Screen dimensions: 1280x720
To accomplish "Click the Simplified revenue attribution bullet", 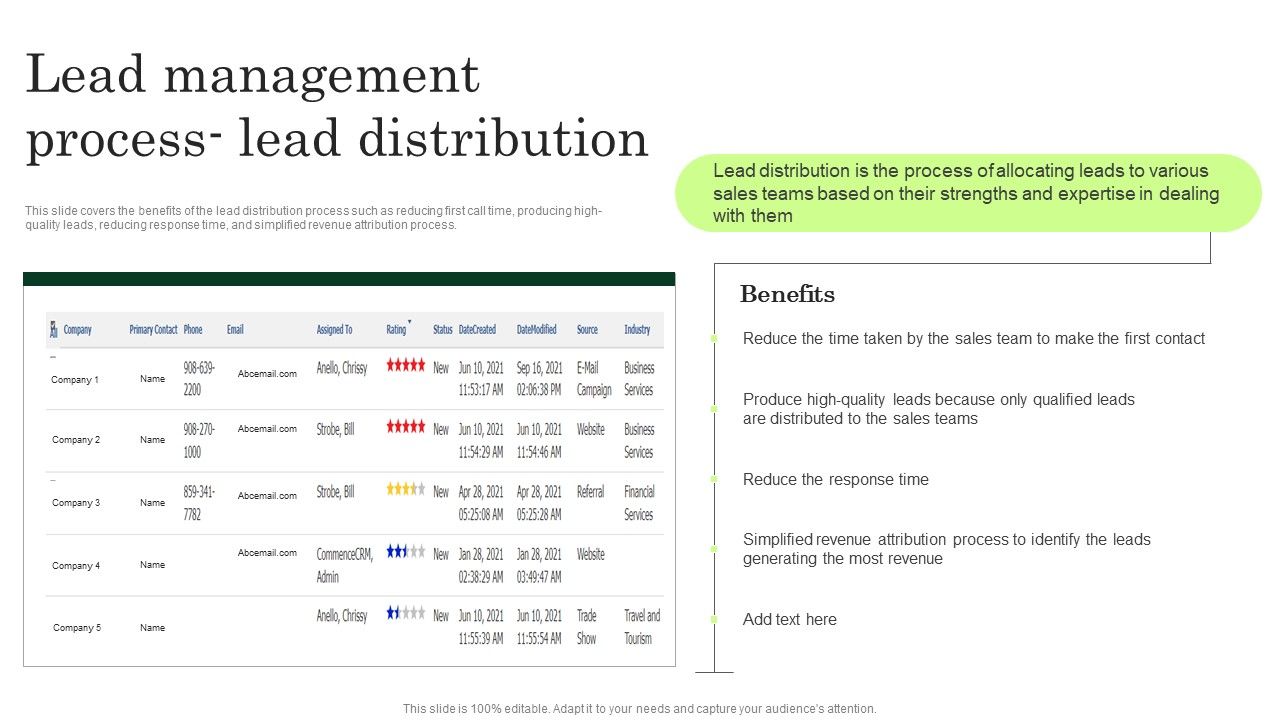I will pyautogui.click(x=947, y=549).
